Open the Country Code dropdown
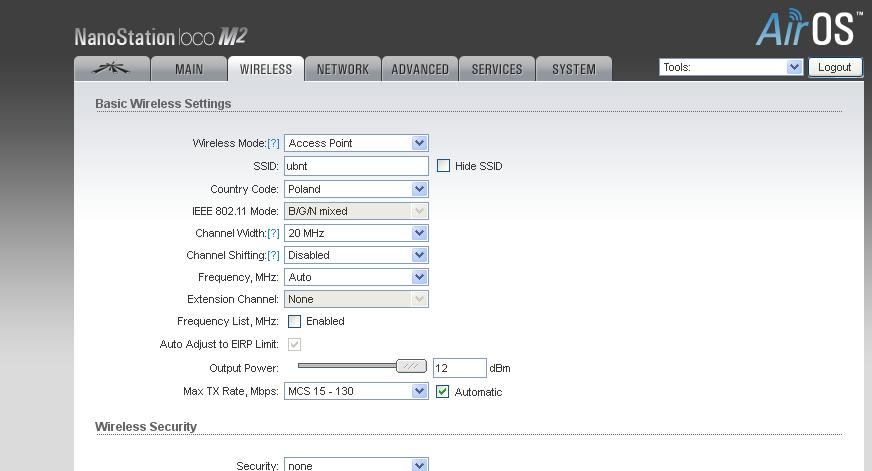 [356, 189]
